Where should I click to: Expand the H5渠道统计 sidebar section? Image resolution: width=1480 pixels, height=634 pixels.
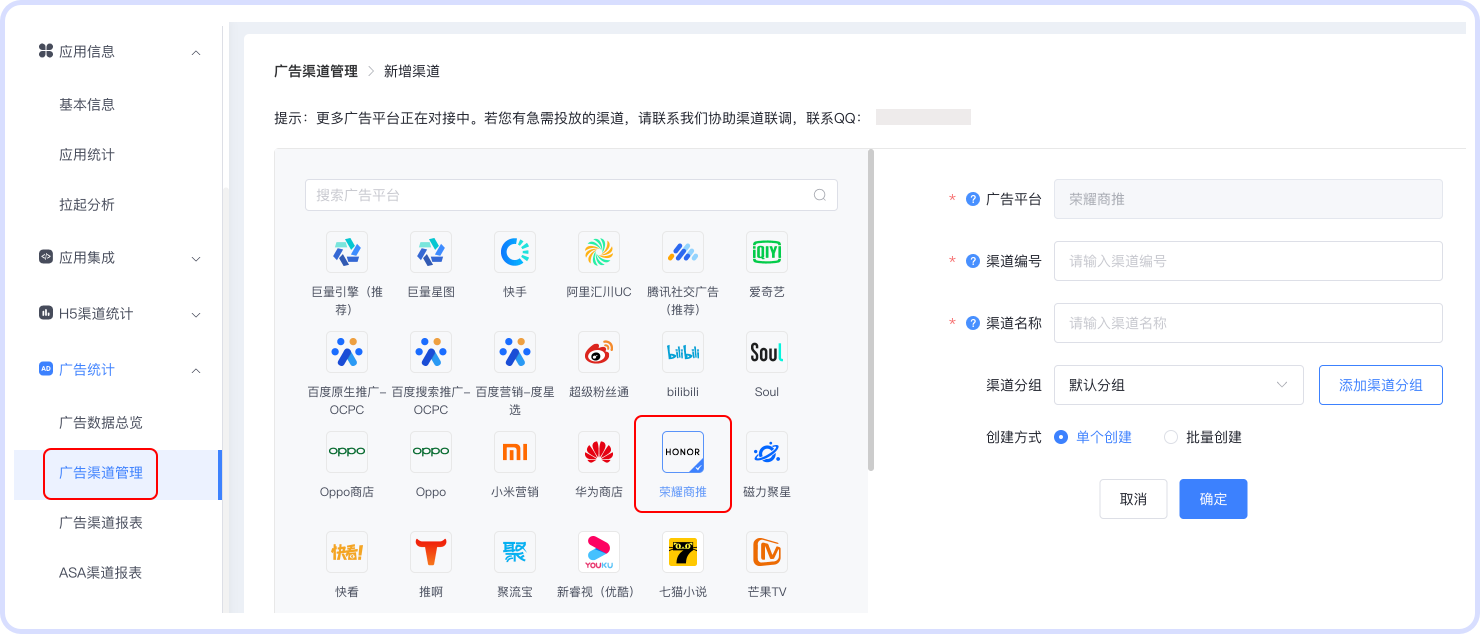[196, 314]
